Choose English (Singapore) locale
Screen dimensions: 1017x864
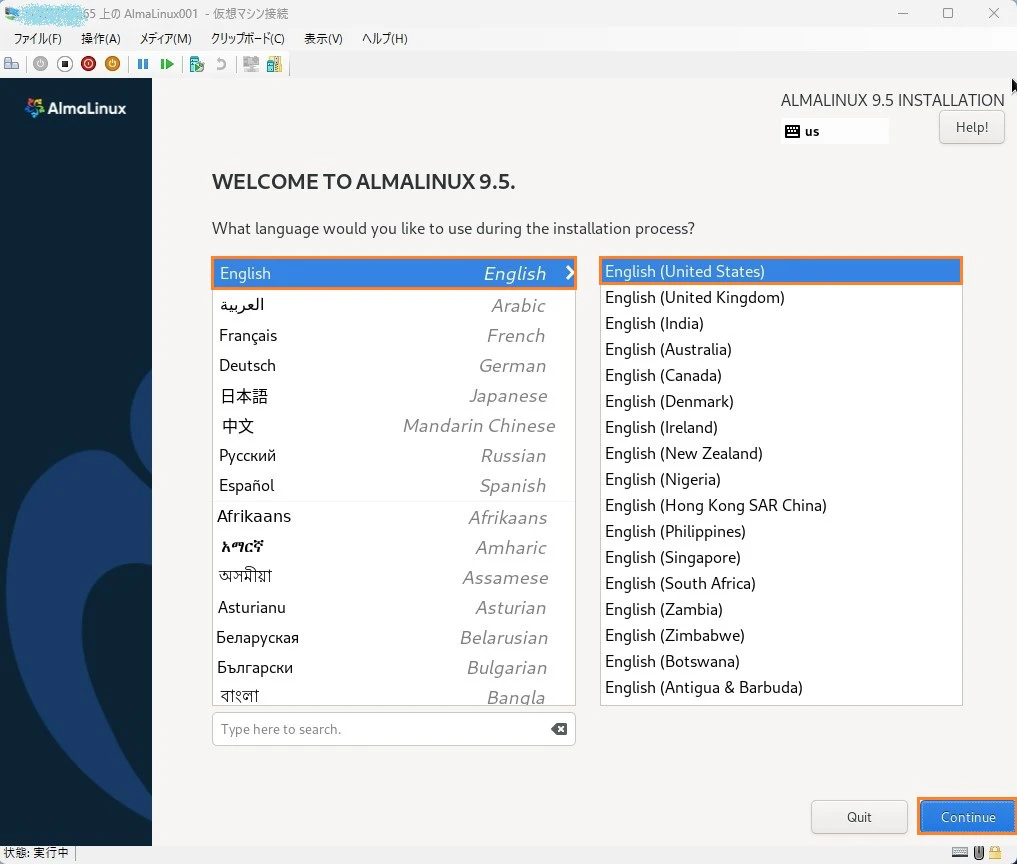[x=781, y=557]
